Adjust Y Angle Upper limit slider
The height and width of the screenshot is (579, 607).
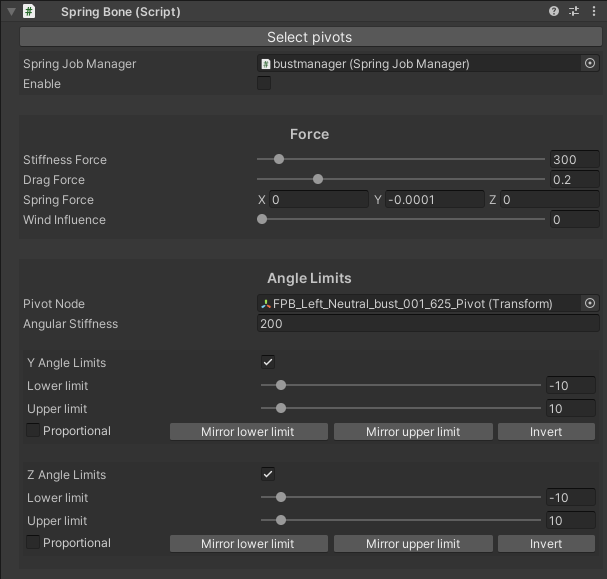(401, 408)
